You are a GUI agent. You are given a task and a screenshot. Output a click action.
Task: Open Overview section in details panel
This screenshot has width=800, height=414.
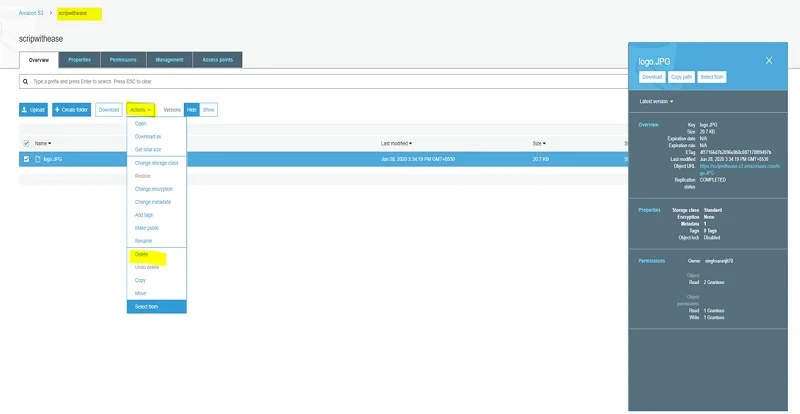click(x=648, y=125)
